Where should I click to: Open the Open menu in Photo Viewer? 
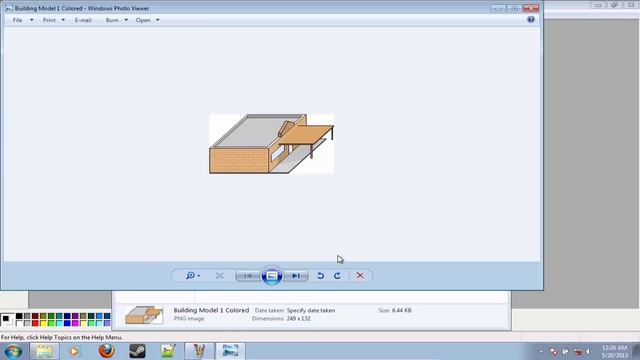pos(143,20)
